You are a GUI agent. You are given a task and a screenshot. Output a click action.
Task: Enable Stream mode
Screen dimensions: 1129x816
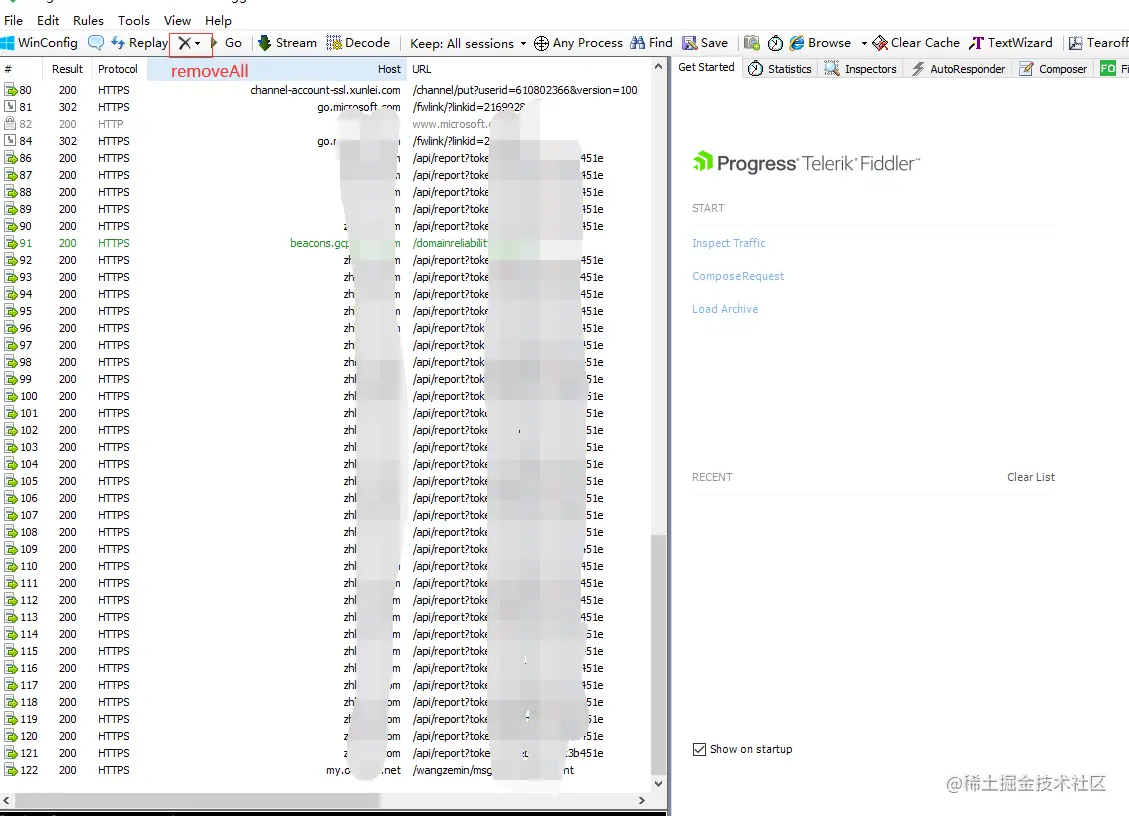[287, 42]
